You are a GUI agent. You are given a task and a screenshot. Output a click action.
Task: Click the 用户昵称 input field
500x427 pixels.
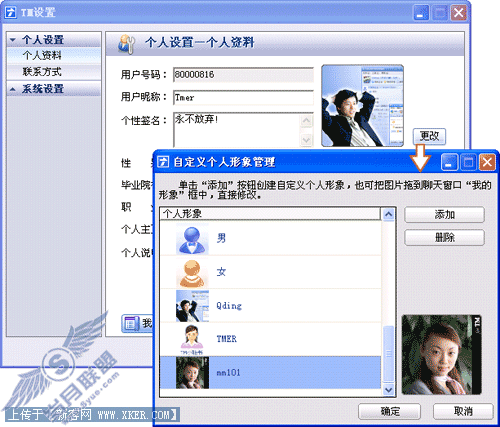point(243,98)
